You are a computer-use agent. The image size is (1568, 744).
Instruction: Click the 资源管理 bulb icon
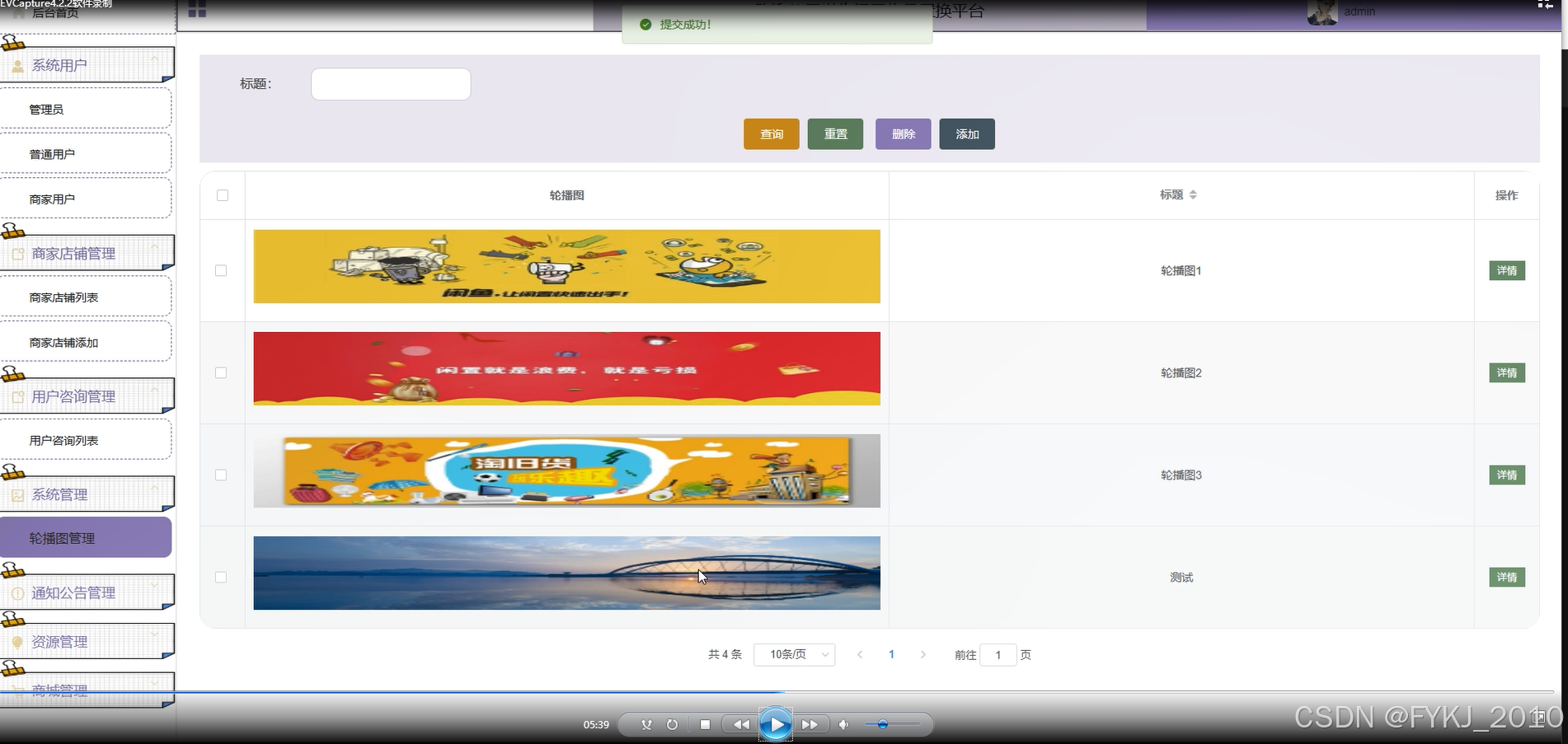[17, 642]
